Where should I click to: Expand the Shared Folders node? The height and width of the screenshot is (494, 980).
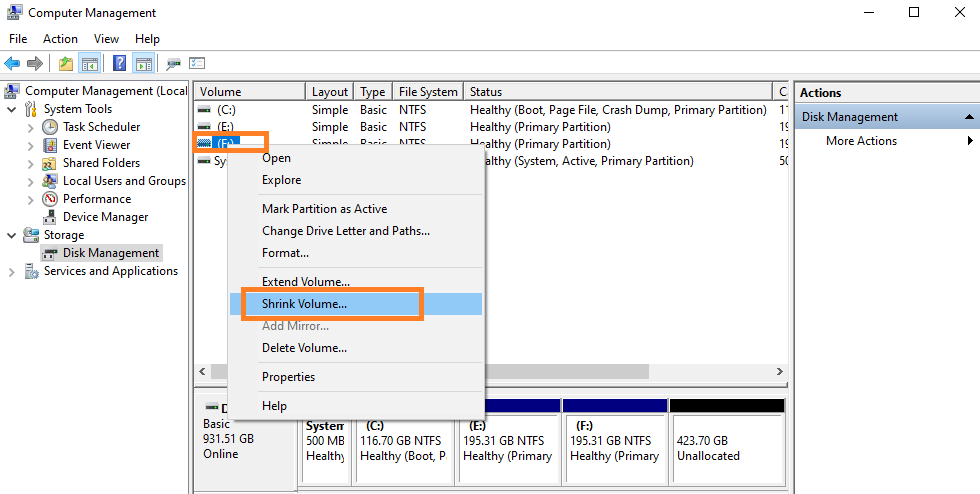coord(31,164)
